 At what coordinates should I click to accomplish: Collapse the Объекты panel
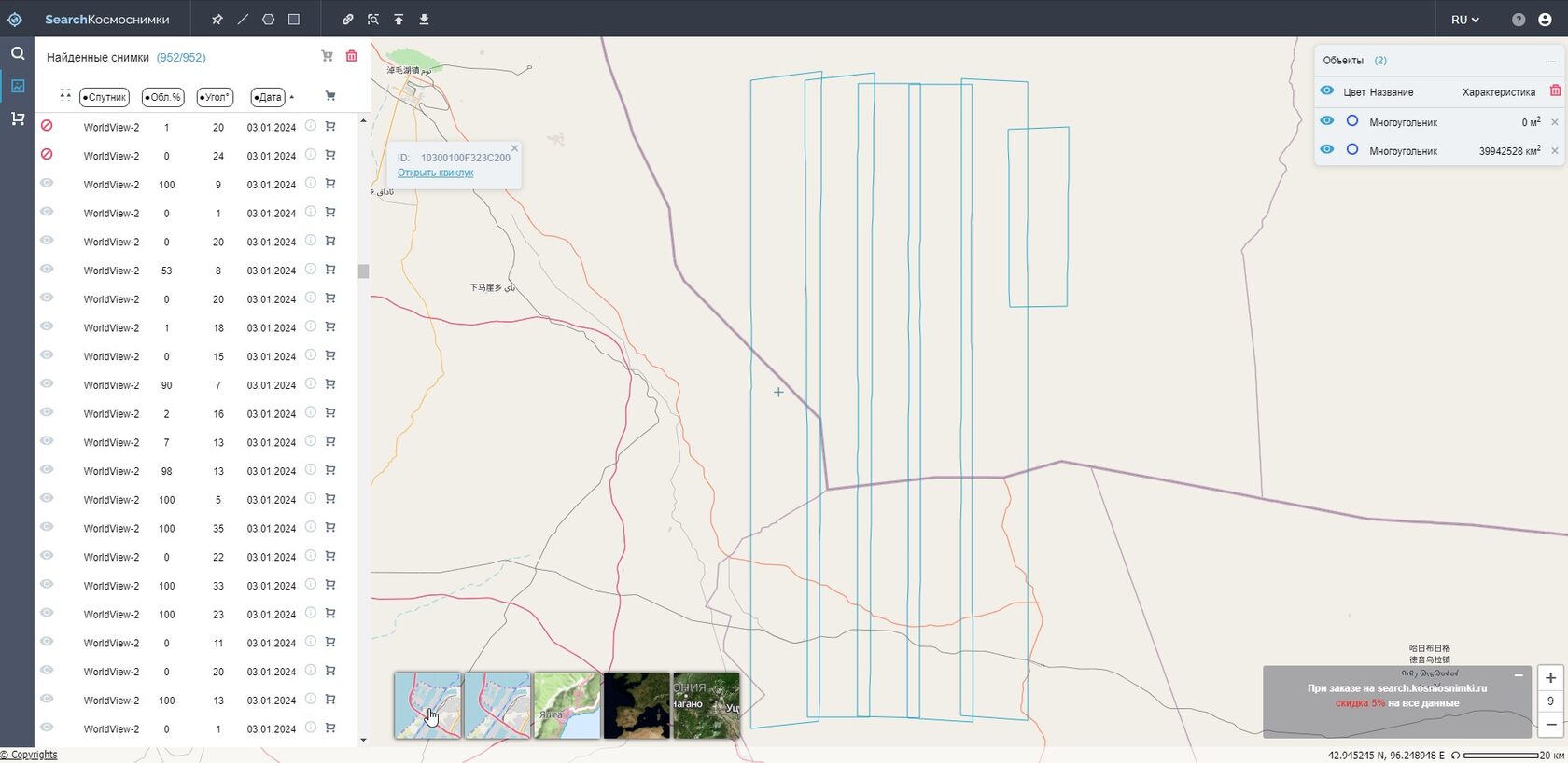tap(1552, 61)
